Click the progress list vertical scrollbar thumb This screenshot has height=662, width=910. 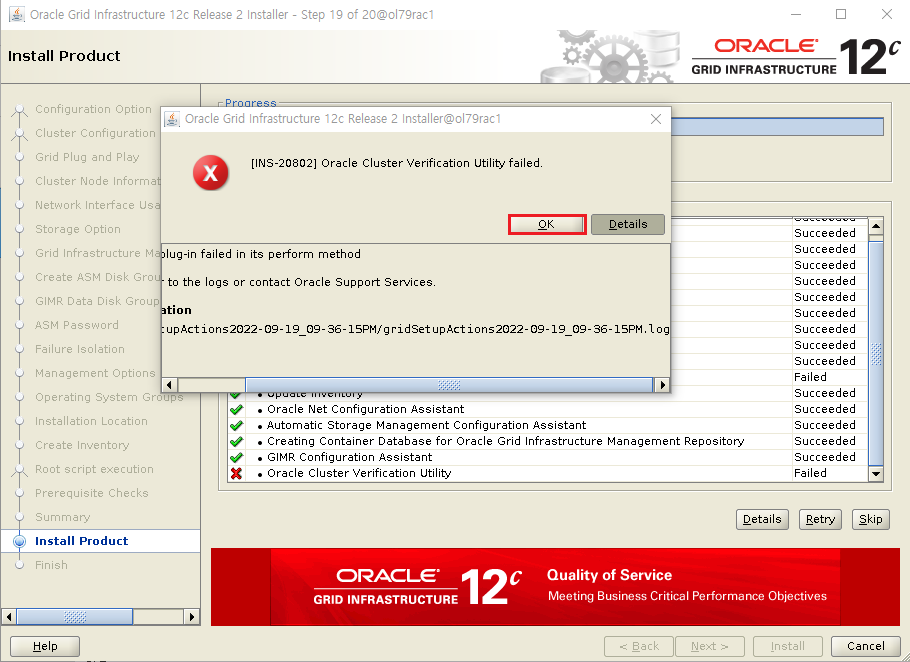point(876,353)
